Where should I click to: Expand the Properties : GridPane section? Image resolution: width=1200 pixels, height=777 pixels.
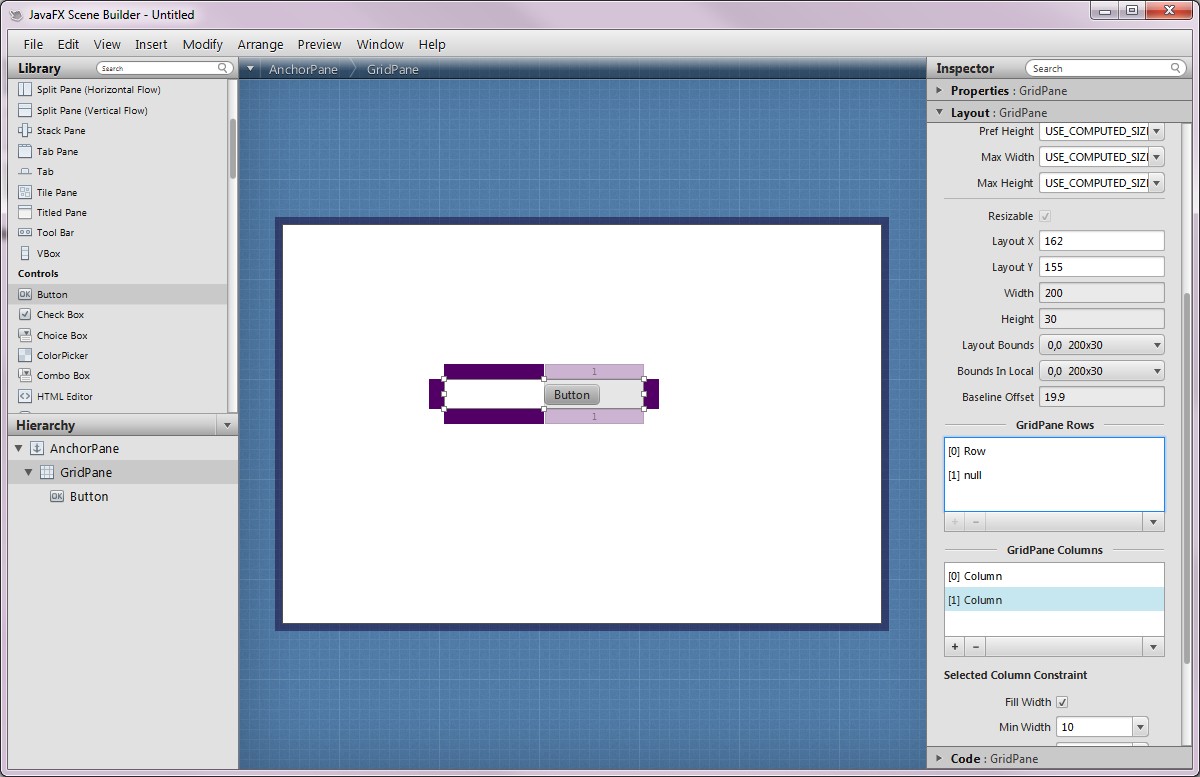tap(940, 91)
